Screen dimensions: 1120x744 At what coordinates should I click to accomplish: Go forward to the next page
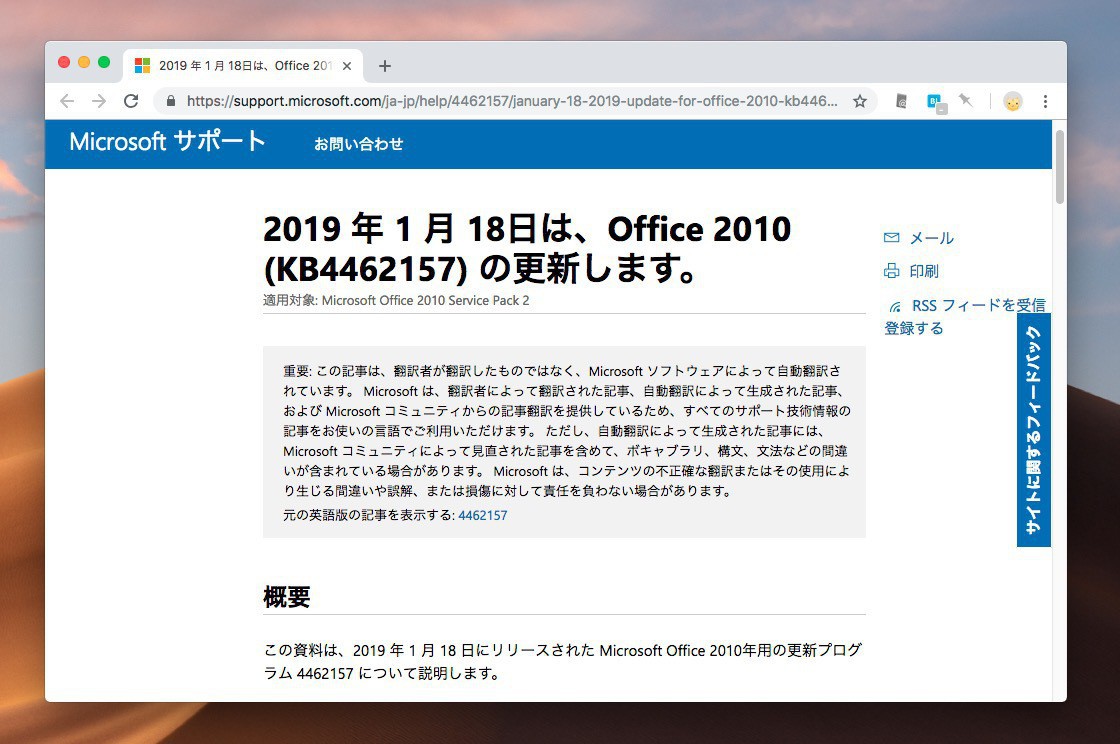pyautogui.click(x=99, y=101)
